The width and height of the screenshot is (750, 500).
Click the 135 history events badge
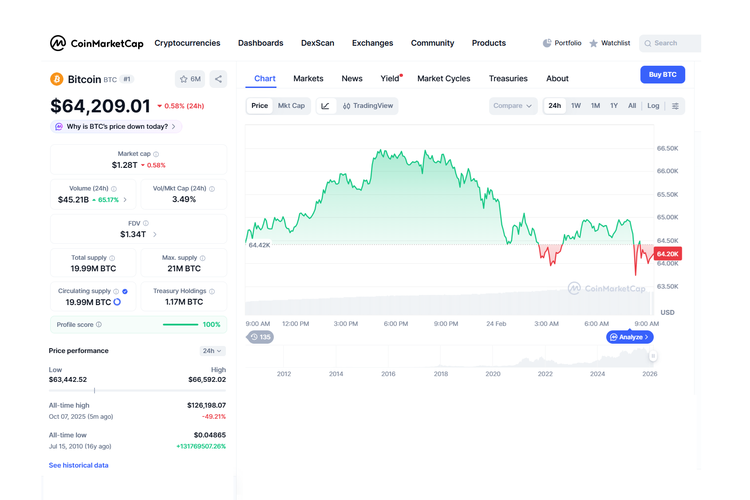point(260,337)
